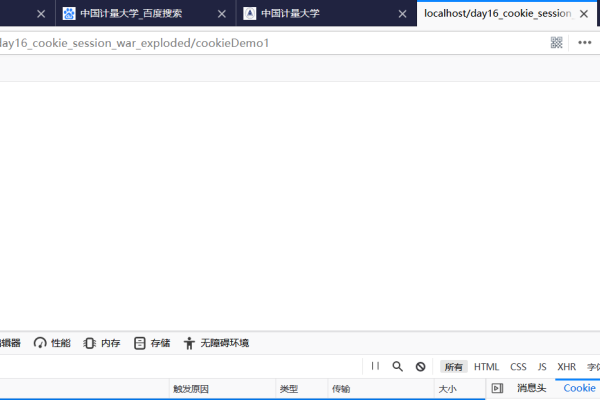
Task: Click the performance gauge icon
Action: (40, 343)
